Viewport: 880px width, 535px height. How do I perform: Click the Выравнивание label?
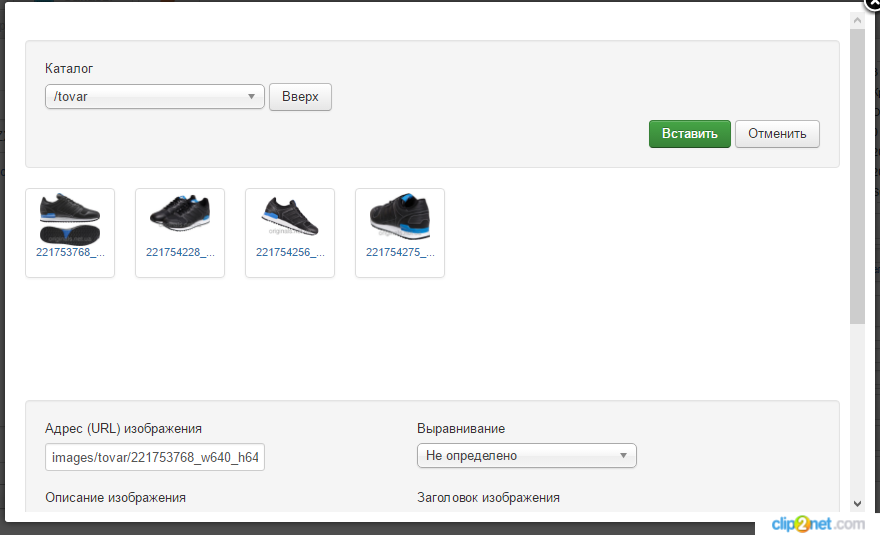[461, 428]
